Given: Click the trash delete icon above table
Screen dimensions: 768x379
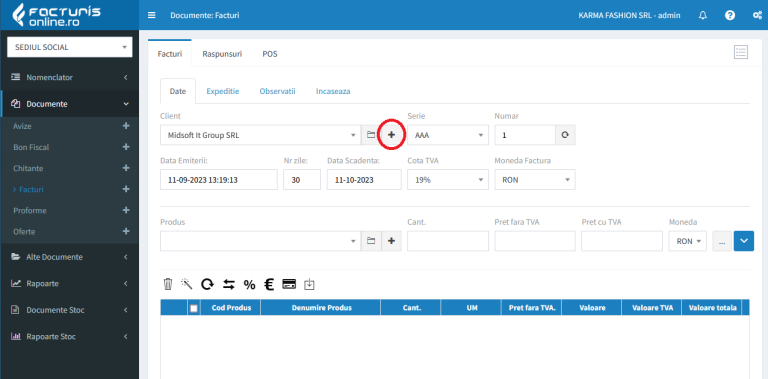Looking at the screenshot, I should (168, 284).
